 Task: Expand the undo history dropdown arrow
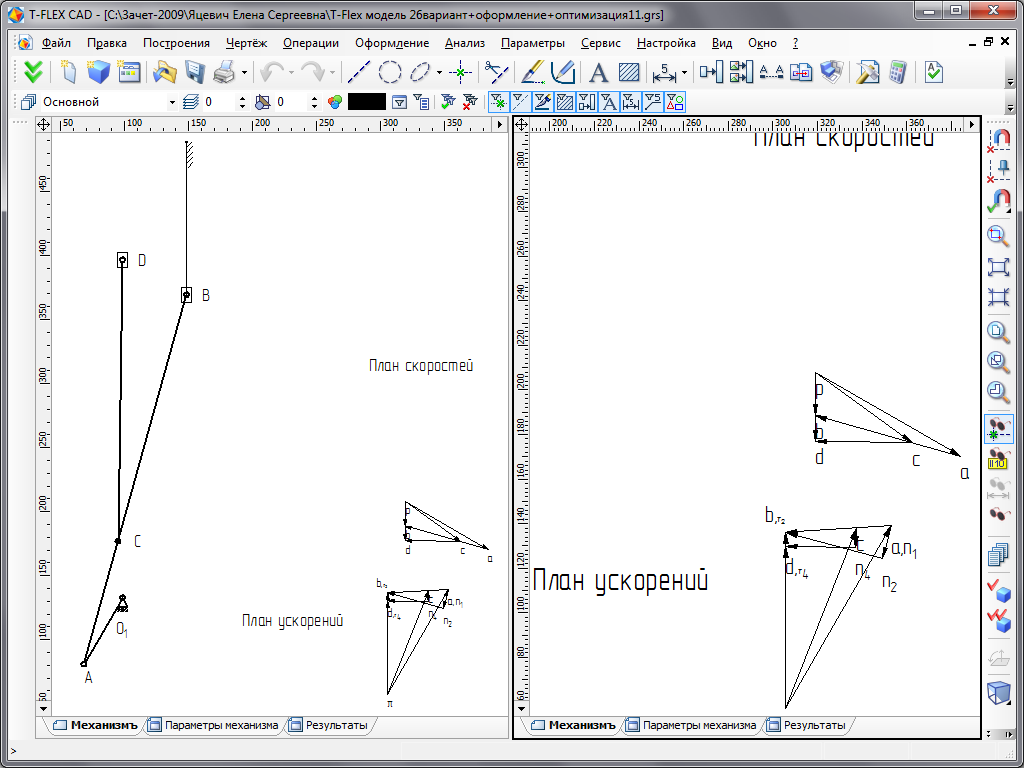[x=291, y=72]
